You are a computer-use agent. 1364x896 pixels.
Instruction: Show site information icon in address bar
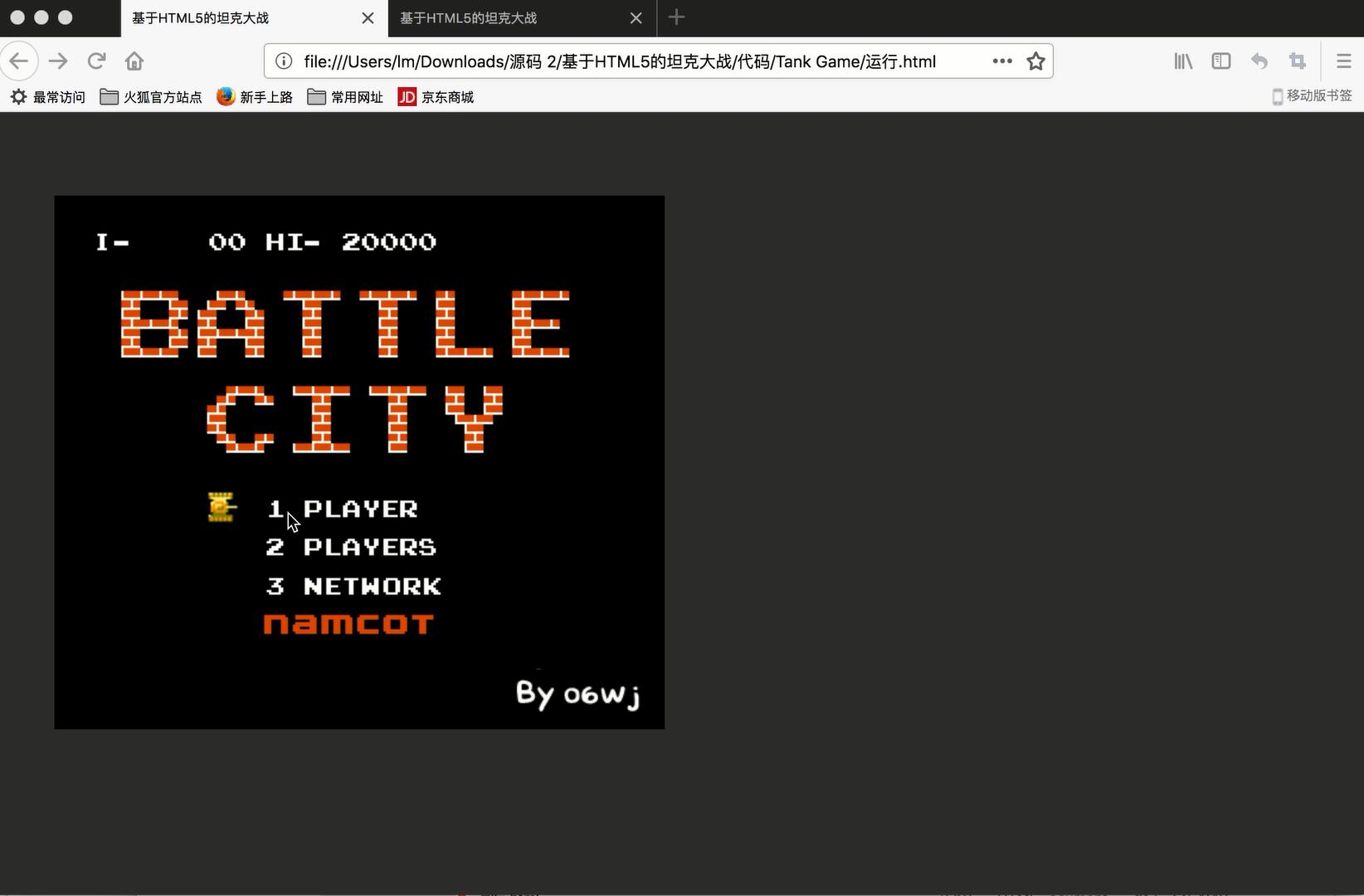click(x=284, y=61)
